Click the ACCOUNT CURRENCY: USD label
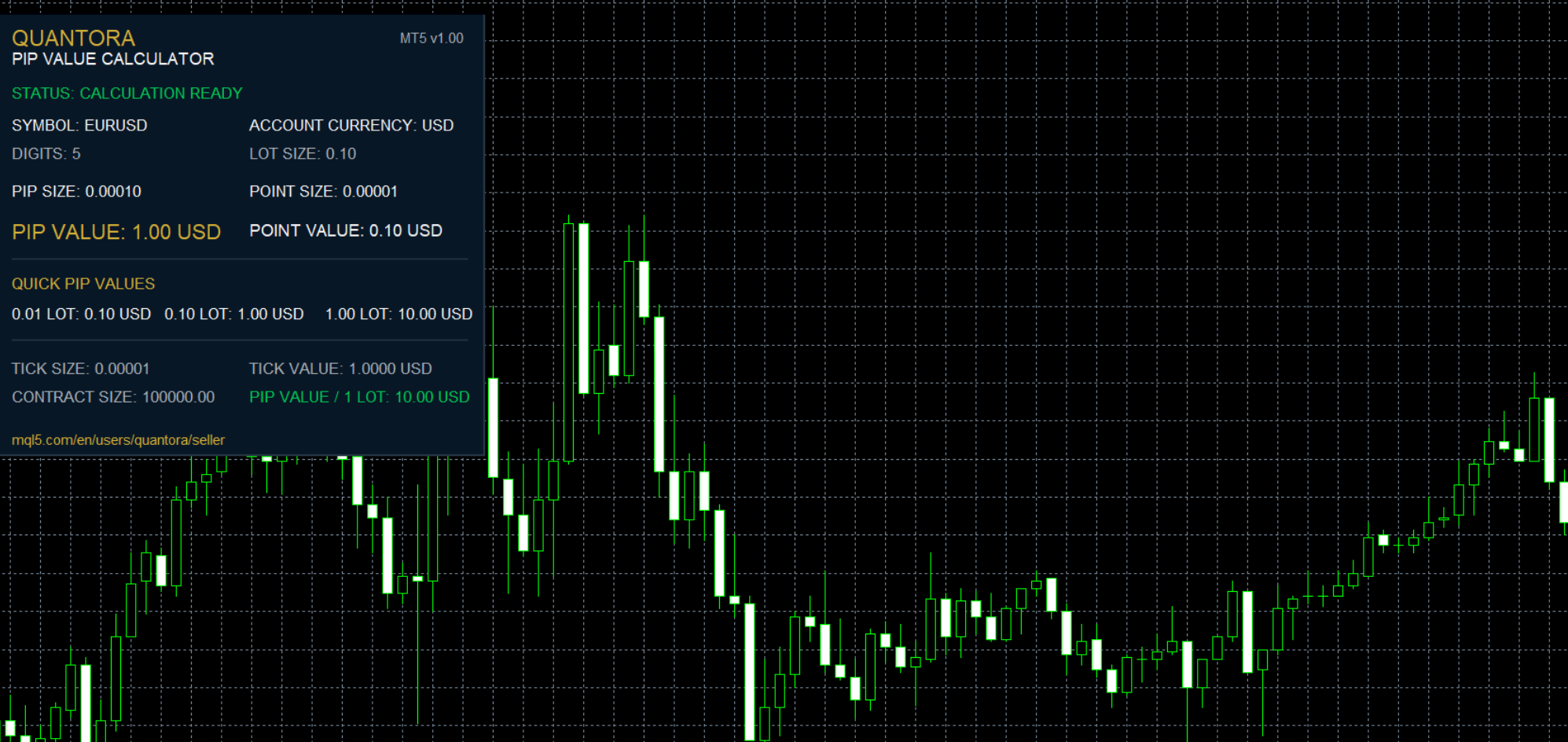Image resolution: width=1568 pixels, height=742 pixels. pos(351,126)
